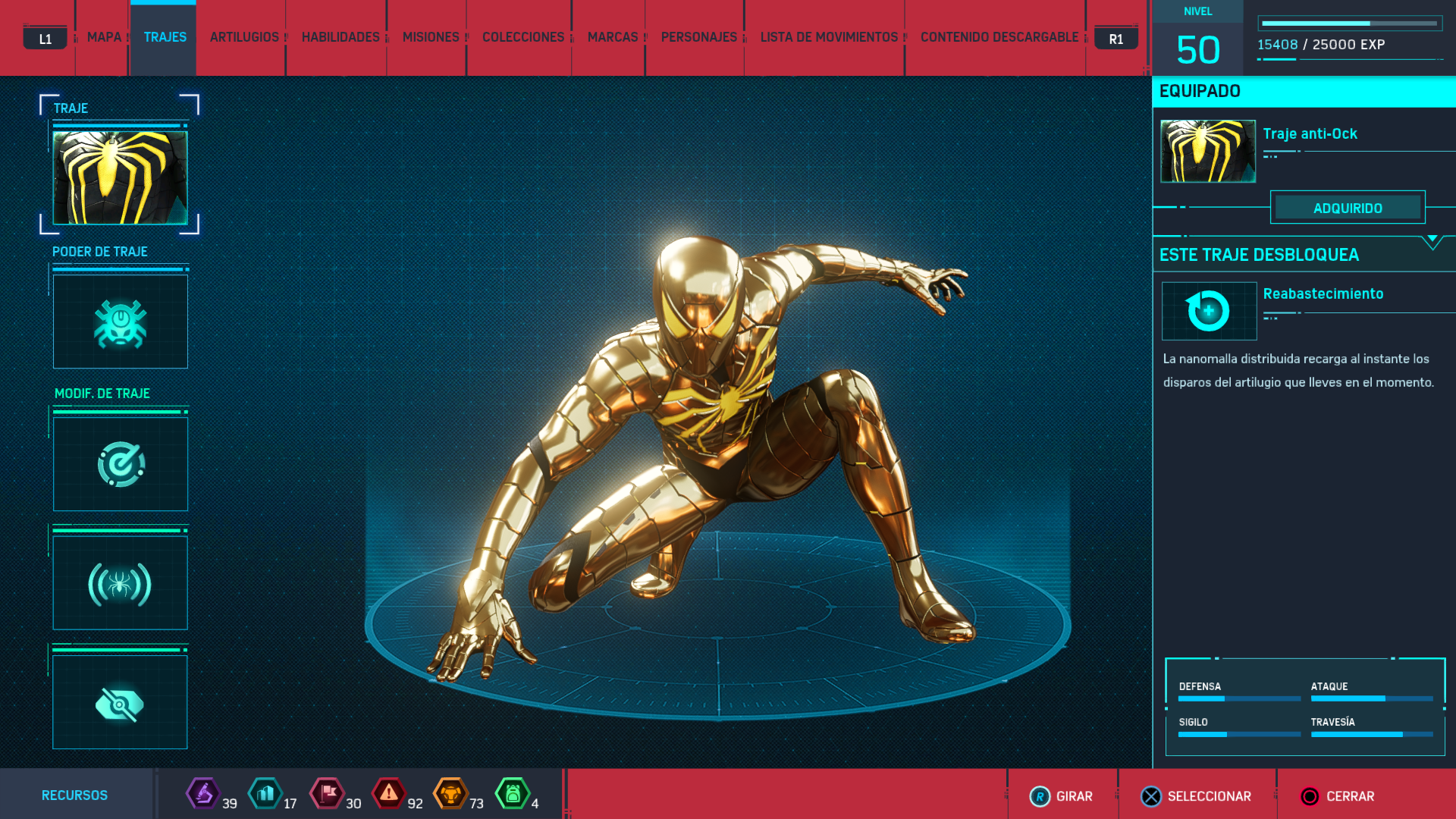Go to Lista de Movimientos tab
1456x819 pixels.
(829, 37)
